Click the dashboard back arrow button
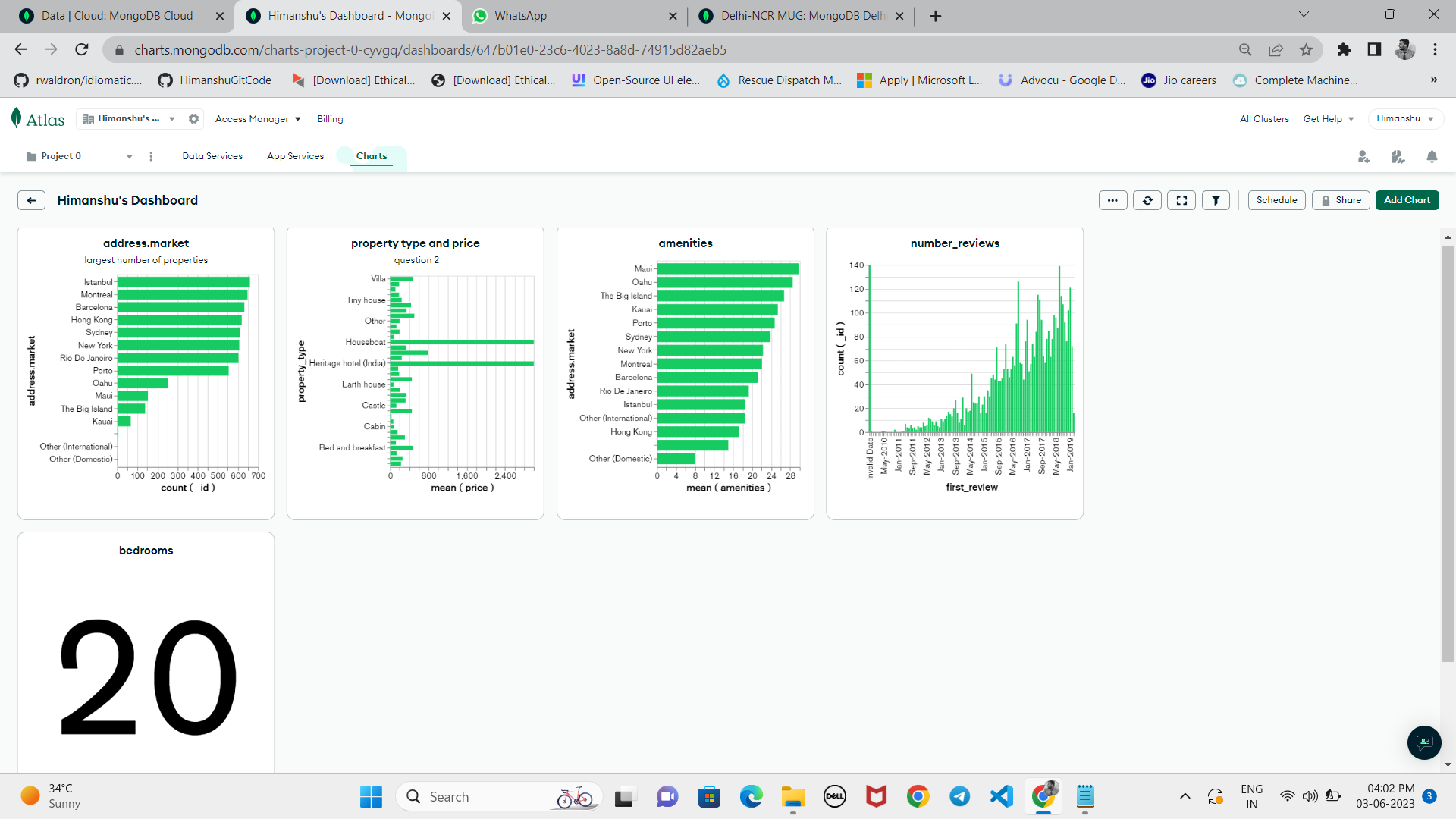Image resolution: width=1456 pixels, height=819 pixels. tap(31, 200)
